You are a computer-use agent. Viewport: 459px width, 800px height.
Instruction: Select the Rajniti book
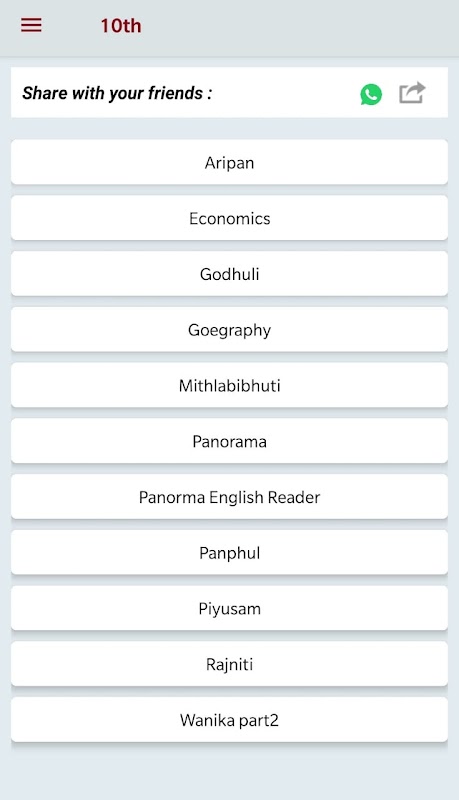point(230,664)
